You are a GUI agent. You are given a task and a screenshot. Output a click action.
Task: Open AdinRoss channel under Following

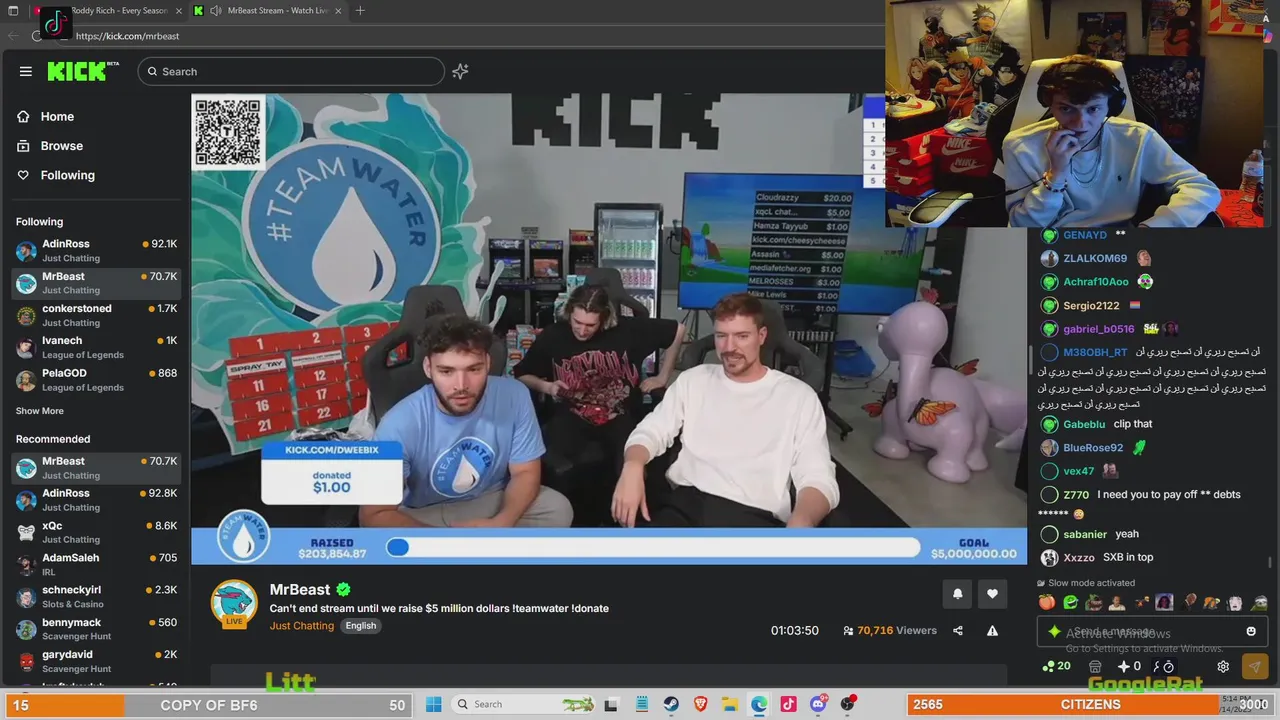point(96,250)
